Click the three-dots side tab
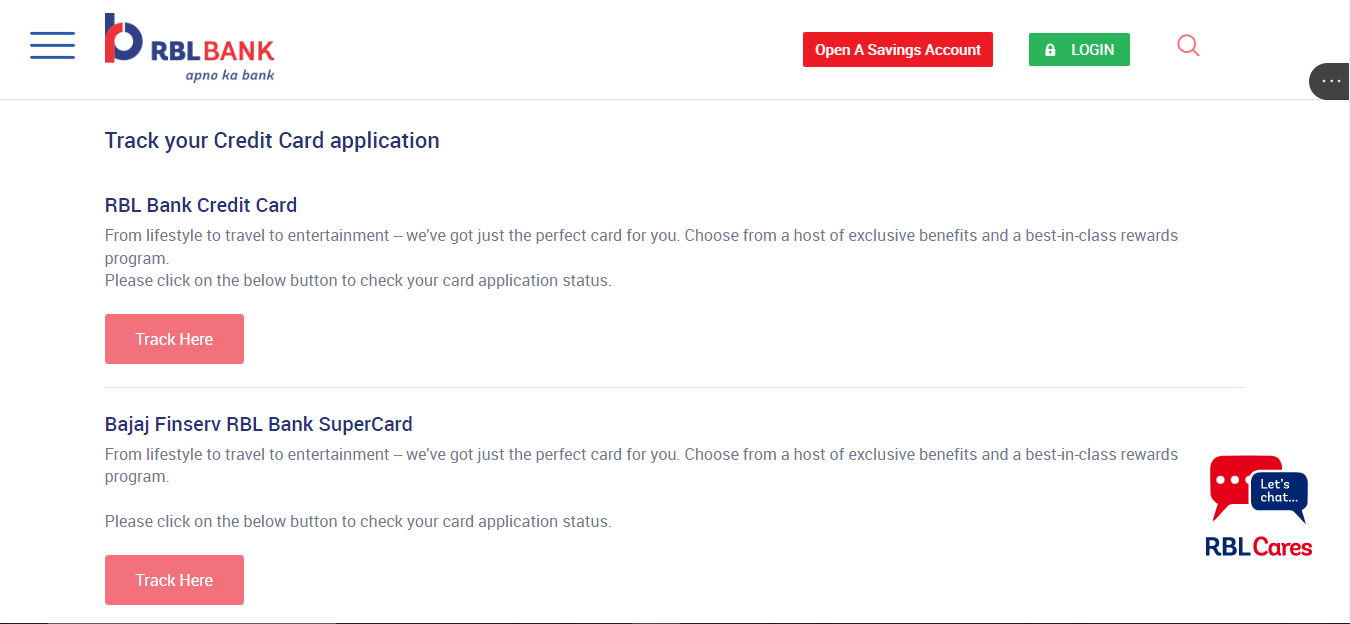The width and height of the screenshot is (1350, 624). pyautogui.click(x=1330, y=81)
